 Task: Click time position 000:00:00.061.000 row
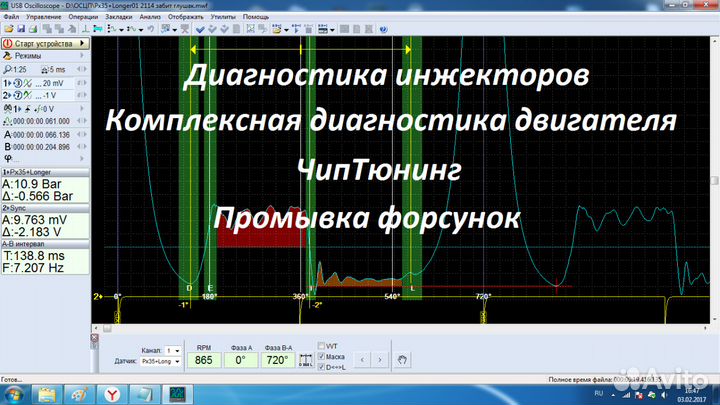[45, 121]
